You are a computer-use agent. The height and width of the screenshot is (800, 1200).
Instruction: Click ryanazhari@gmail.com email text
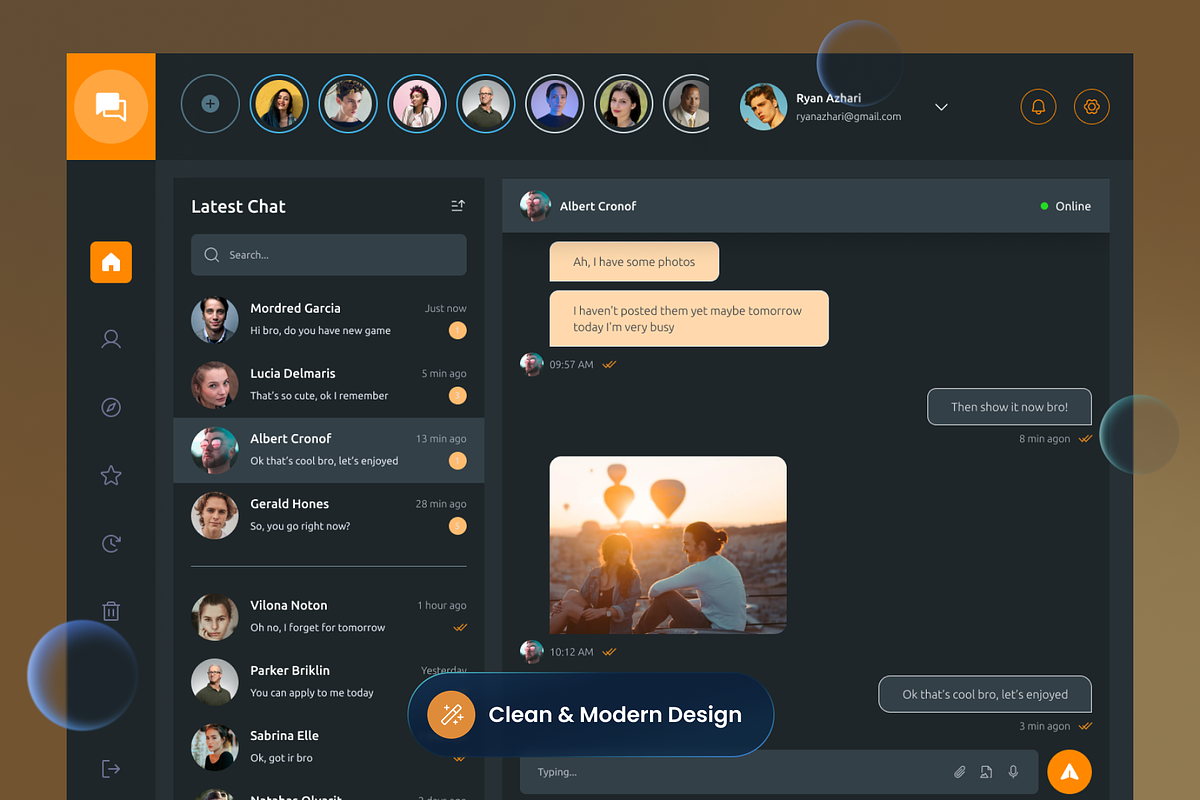848,117
